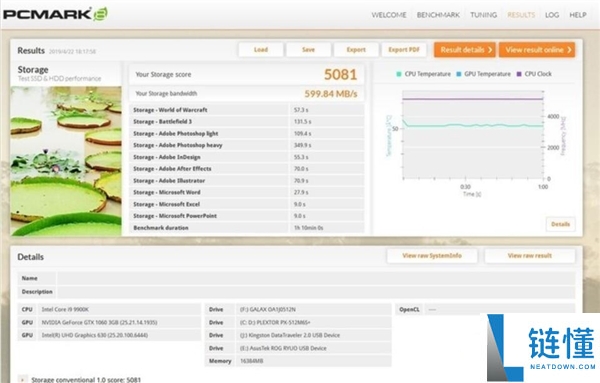Click View raw SystemInfo button
600x383 pixels.
(x=432, y=256)
